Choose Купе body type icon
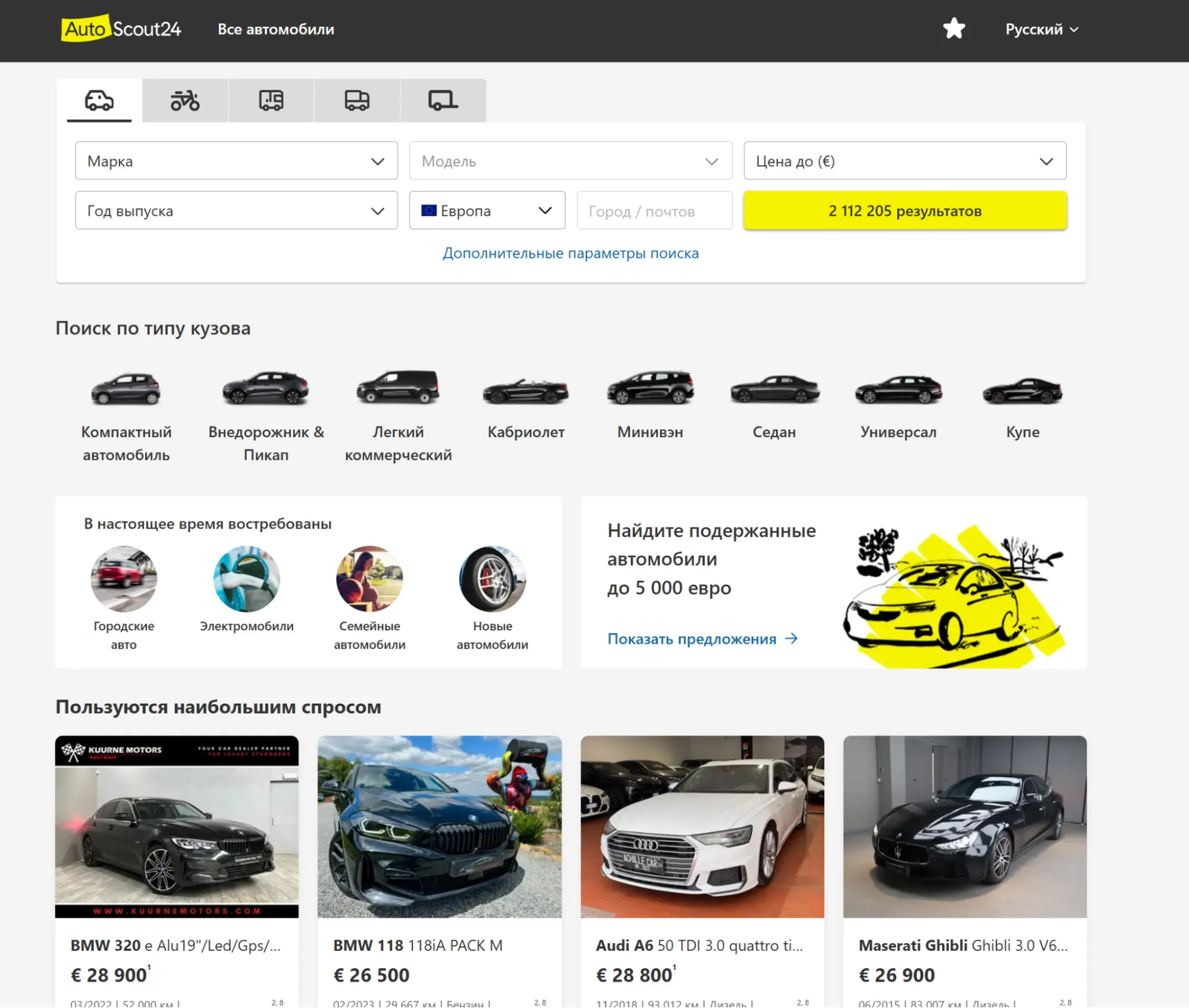The height and width of the screenshot is (1008, 1189). [1022, 391]
